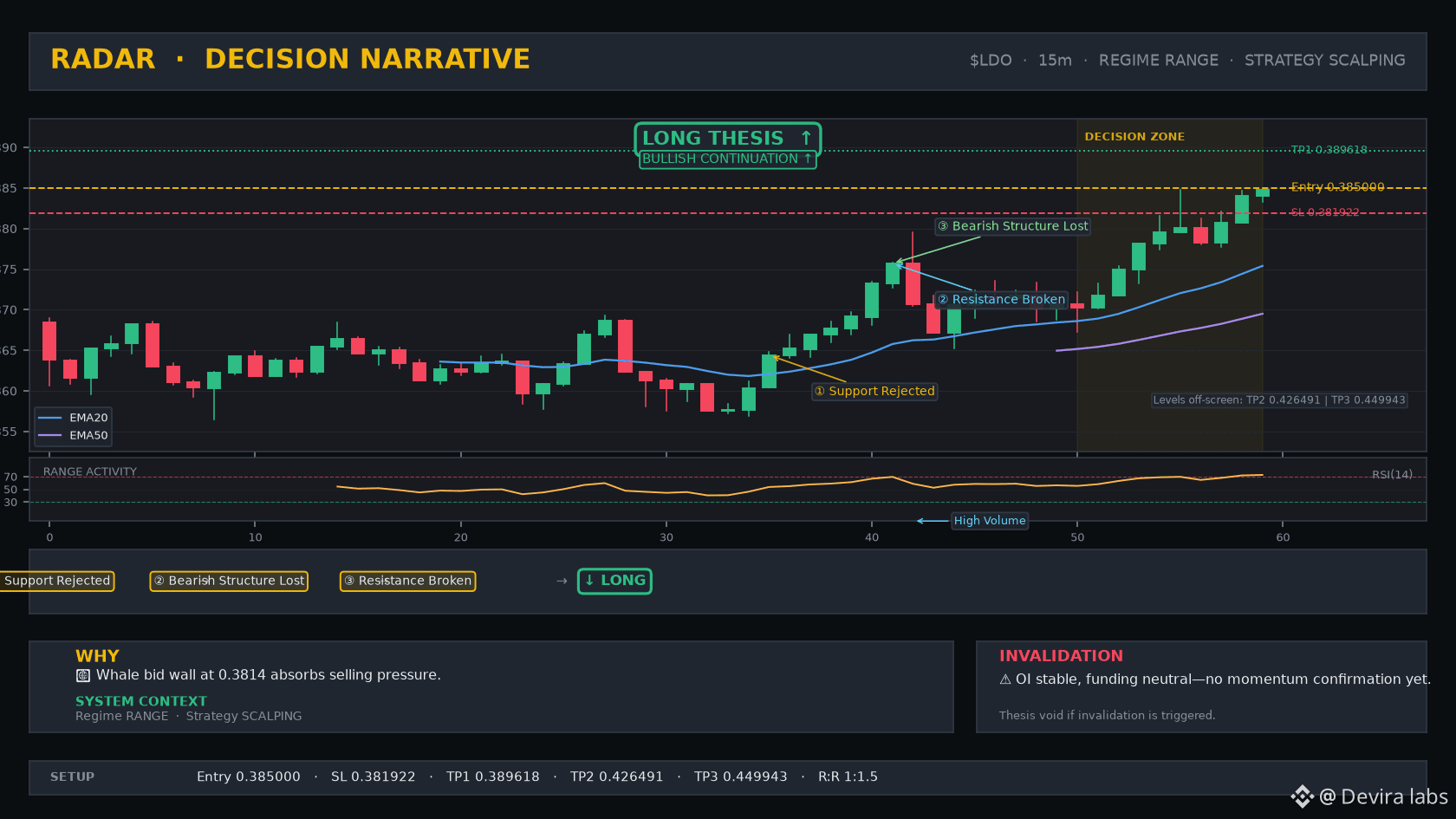Click the 40 tick on the time axis

click(x=872, y=537)
